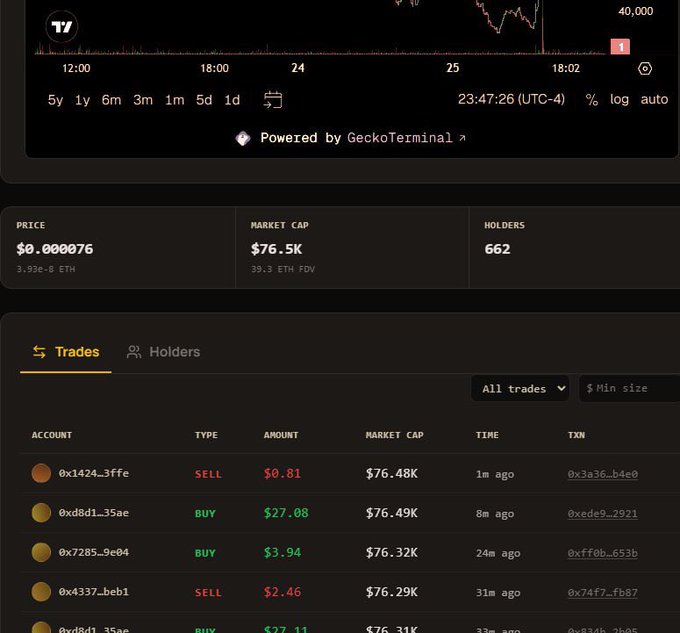Click the TIME column header

point(487,435)
